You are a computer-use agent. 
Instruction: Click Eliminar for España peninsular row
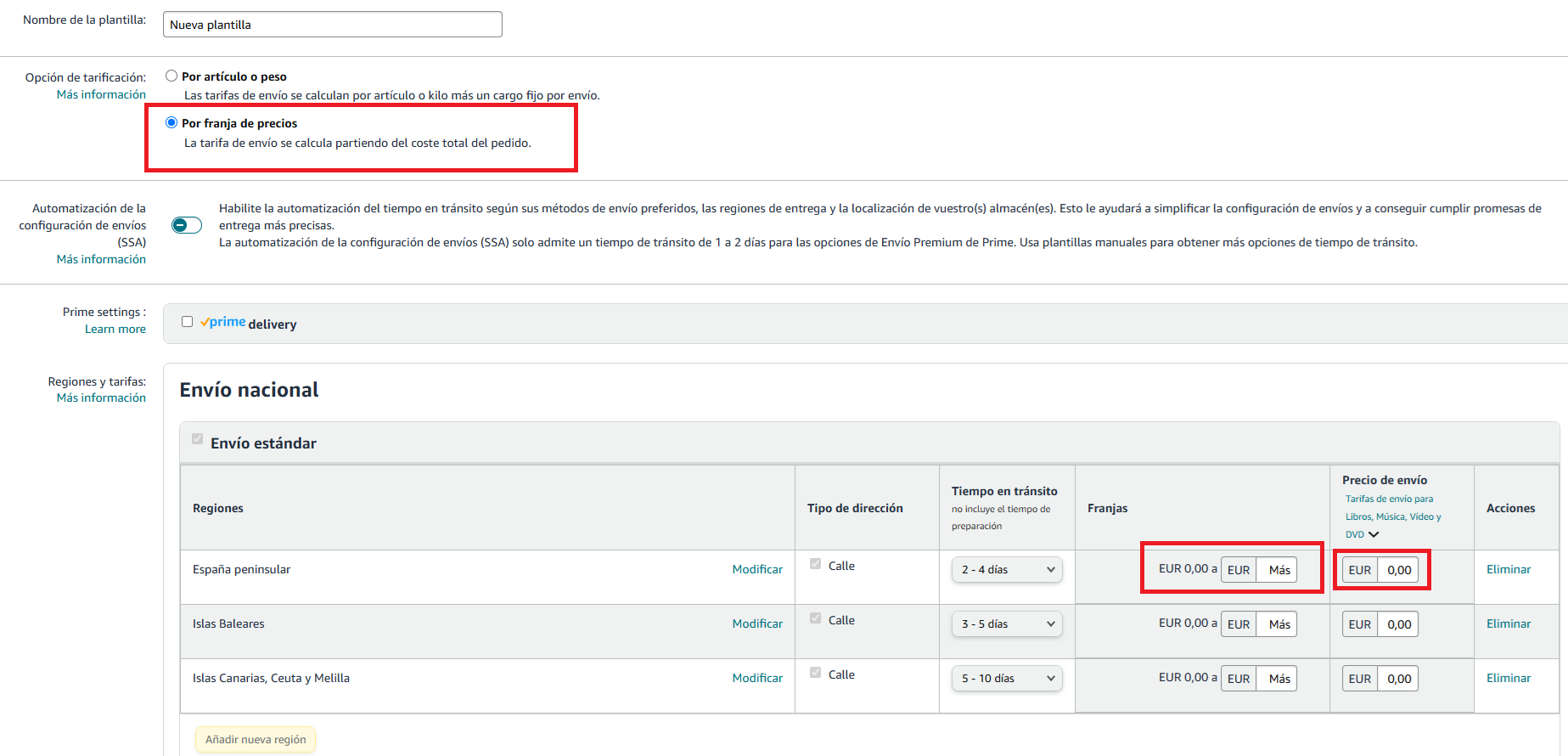point(1509,569)
